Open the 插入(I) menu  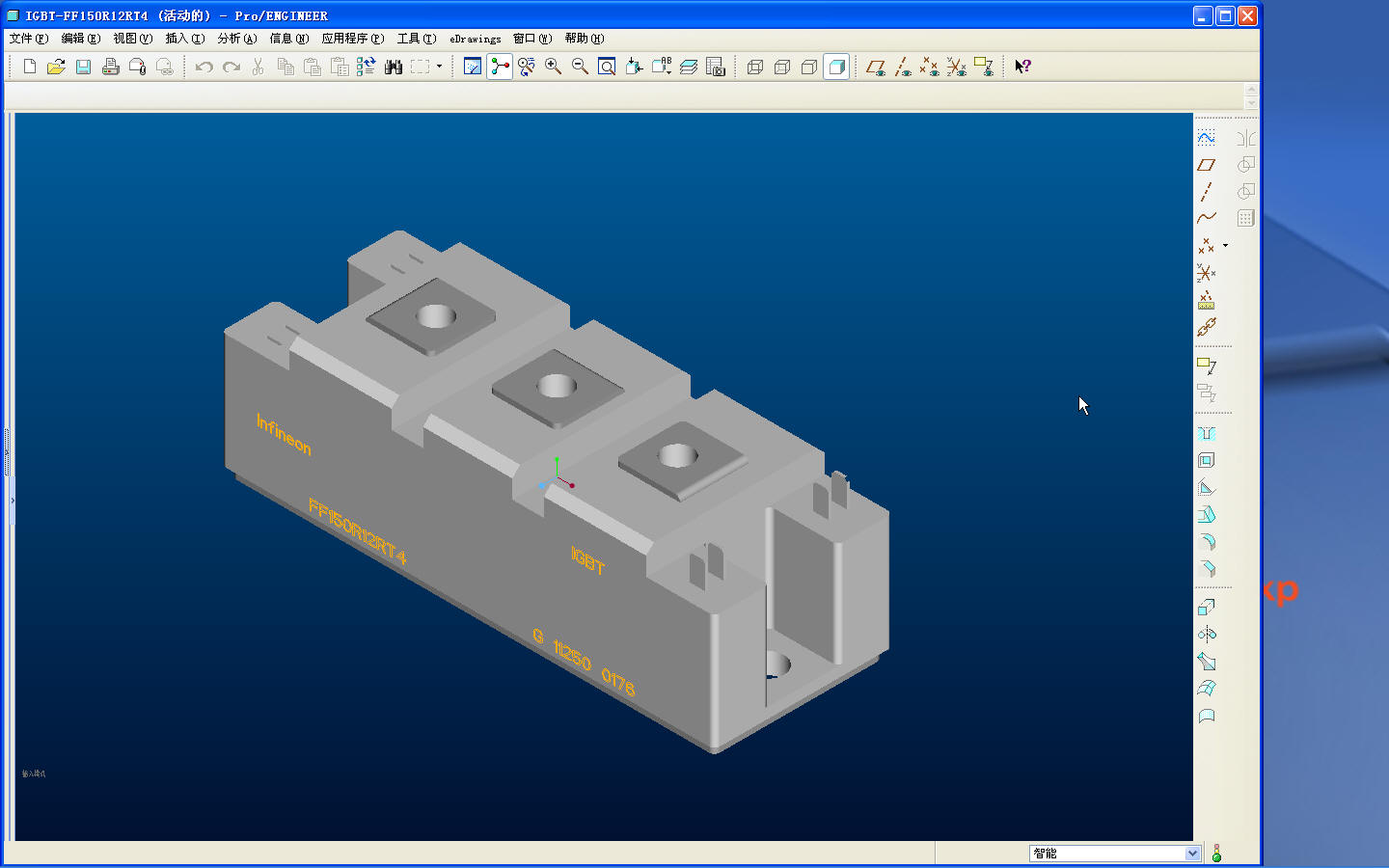tap(185, 39)
